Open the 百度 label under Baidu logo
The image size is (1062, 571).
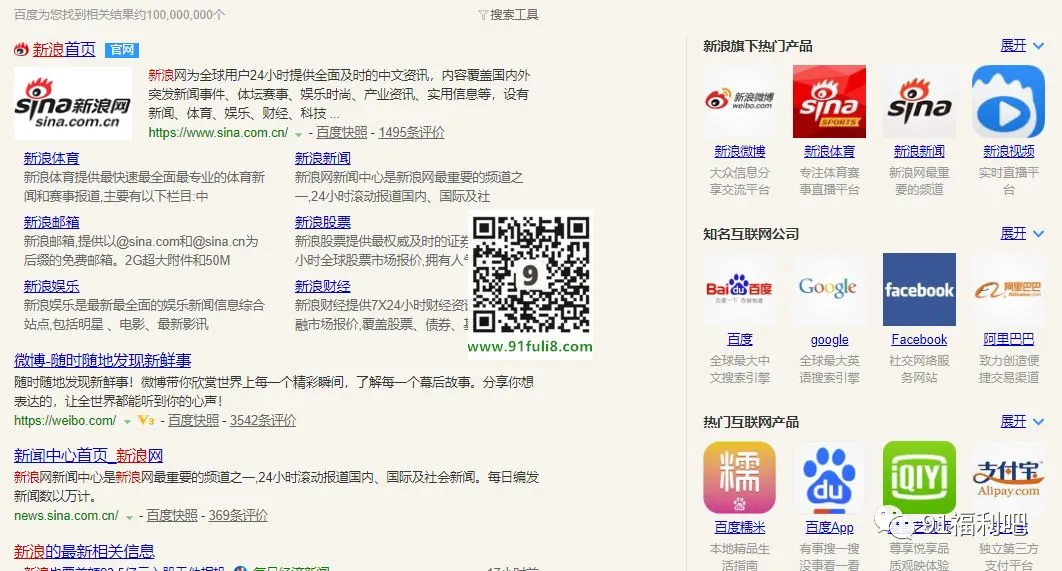740,339
